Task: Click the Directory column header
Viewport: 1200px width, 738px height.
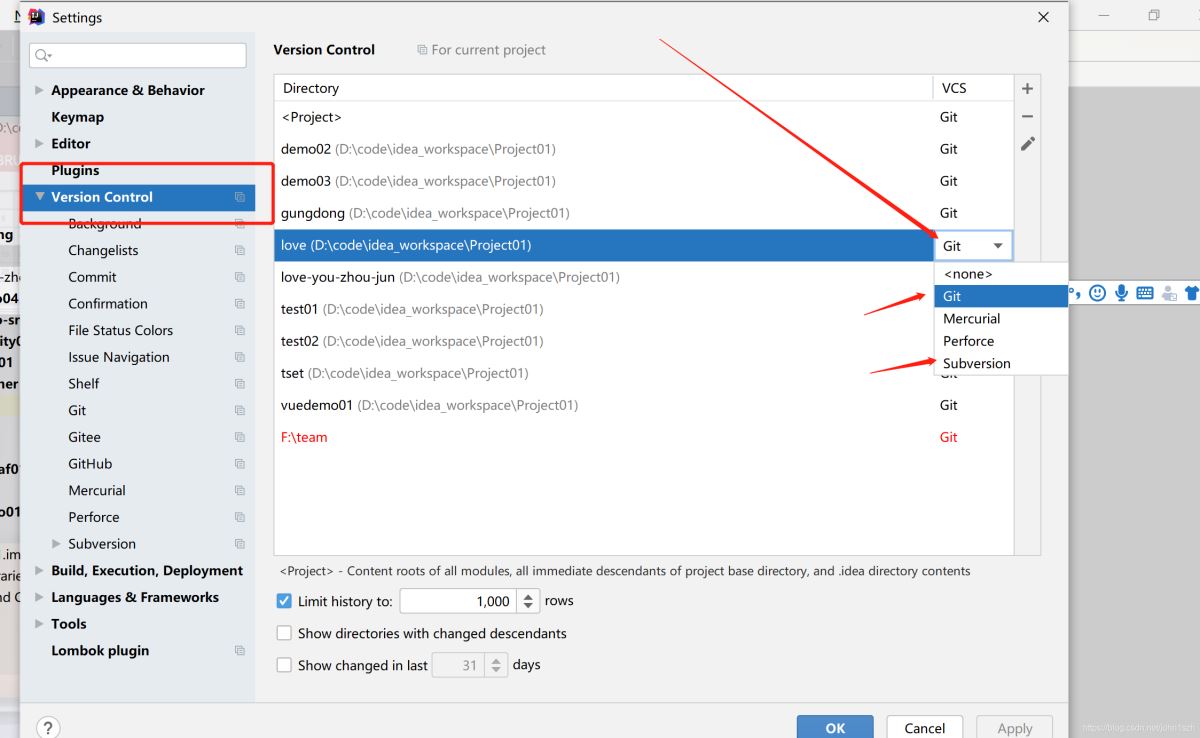Action: pos(603,88)
